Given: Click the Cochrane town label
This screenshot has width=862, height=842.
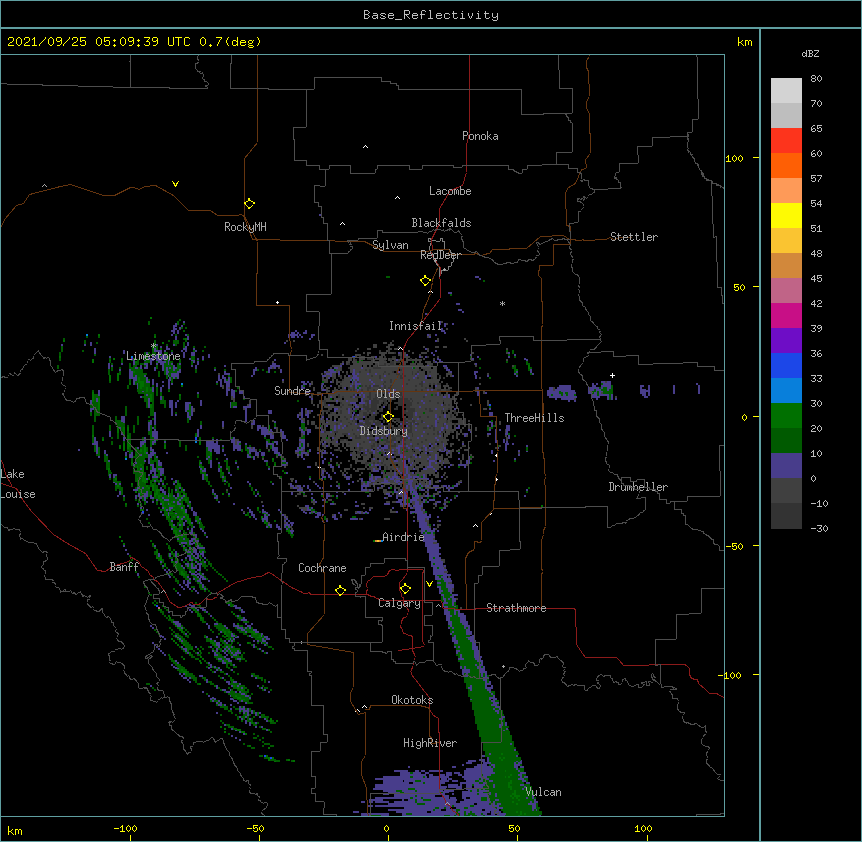Looking at the screenshot, I should tap(322, 568).
